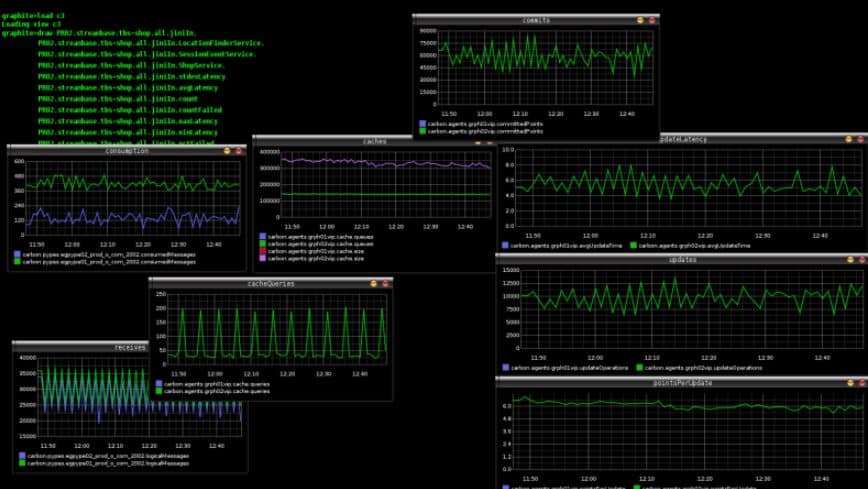Click the updateLatency line chart plot
The height and width of the screenshot is (489, 868).
click(690, 188)
